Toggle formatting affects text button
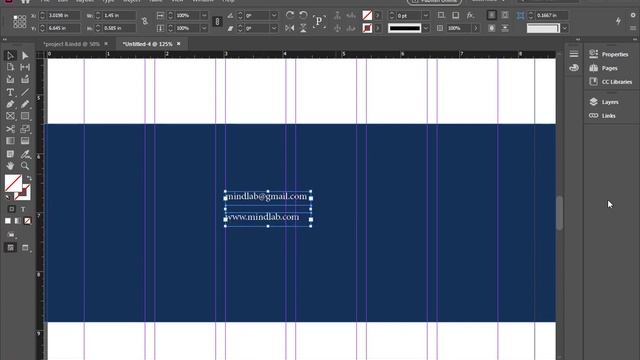This screenshot has height=360, width=640. (x=23, y=209)
